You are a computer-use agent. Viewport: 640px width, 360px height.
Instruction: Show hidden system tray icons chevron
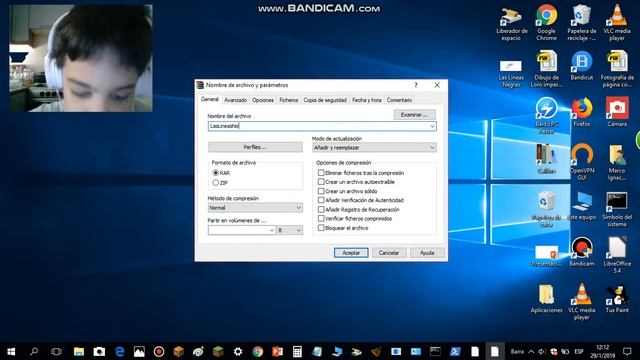pos(531,351)
